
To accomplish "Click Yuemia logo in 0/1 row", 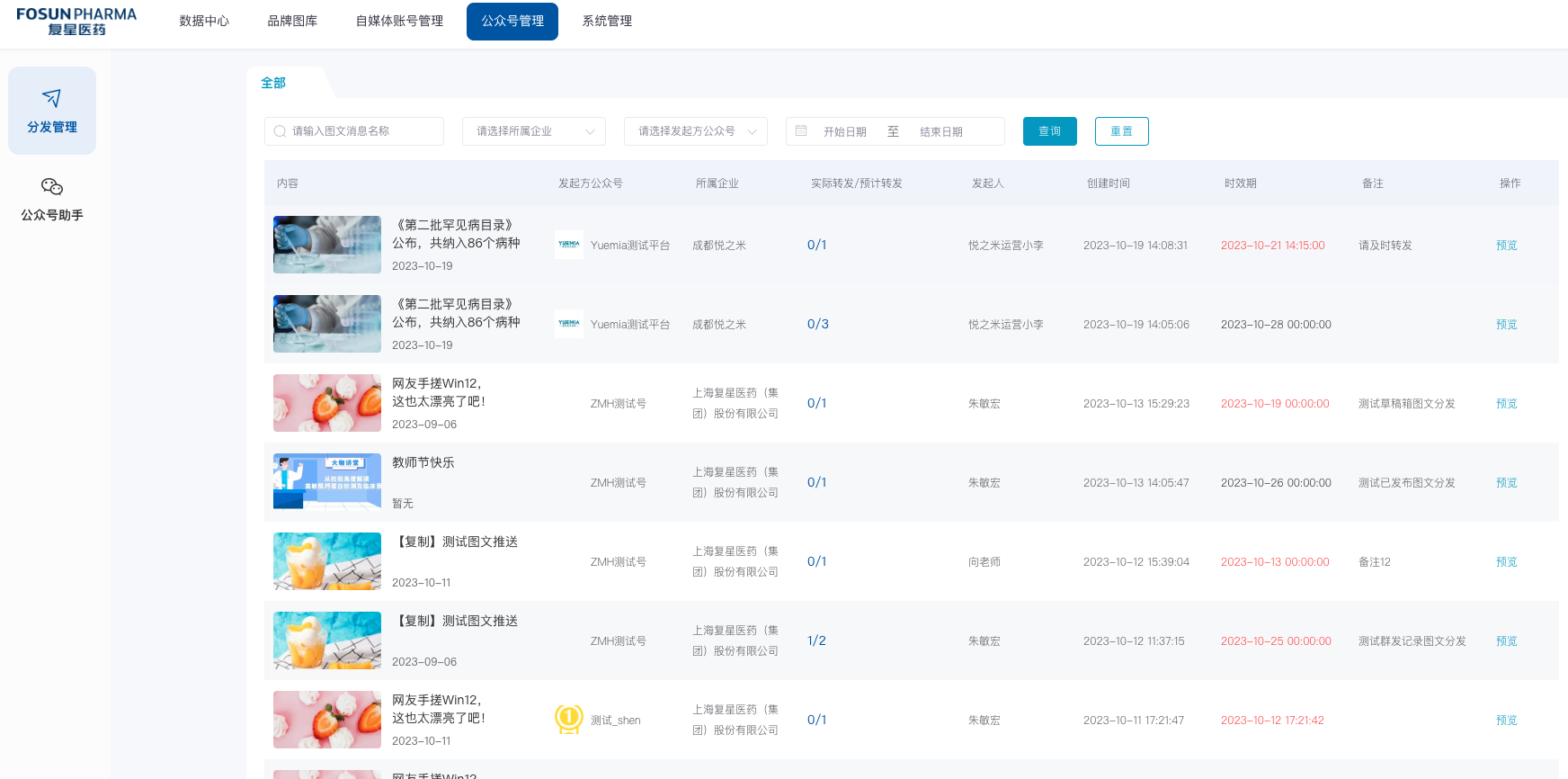I will click(569, 245).
